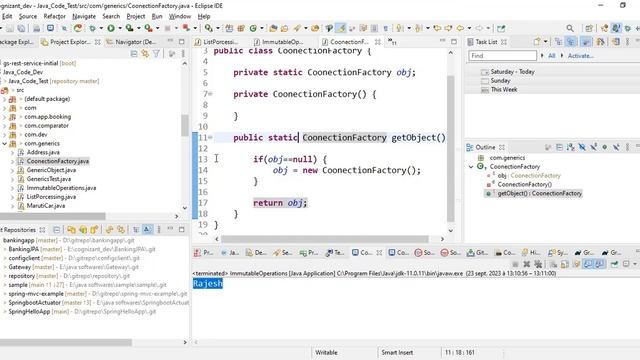
Task: Show hidden editor tabs list chevron
Action: (x=392, y=42)
